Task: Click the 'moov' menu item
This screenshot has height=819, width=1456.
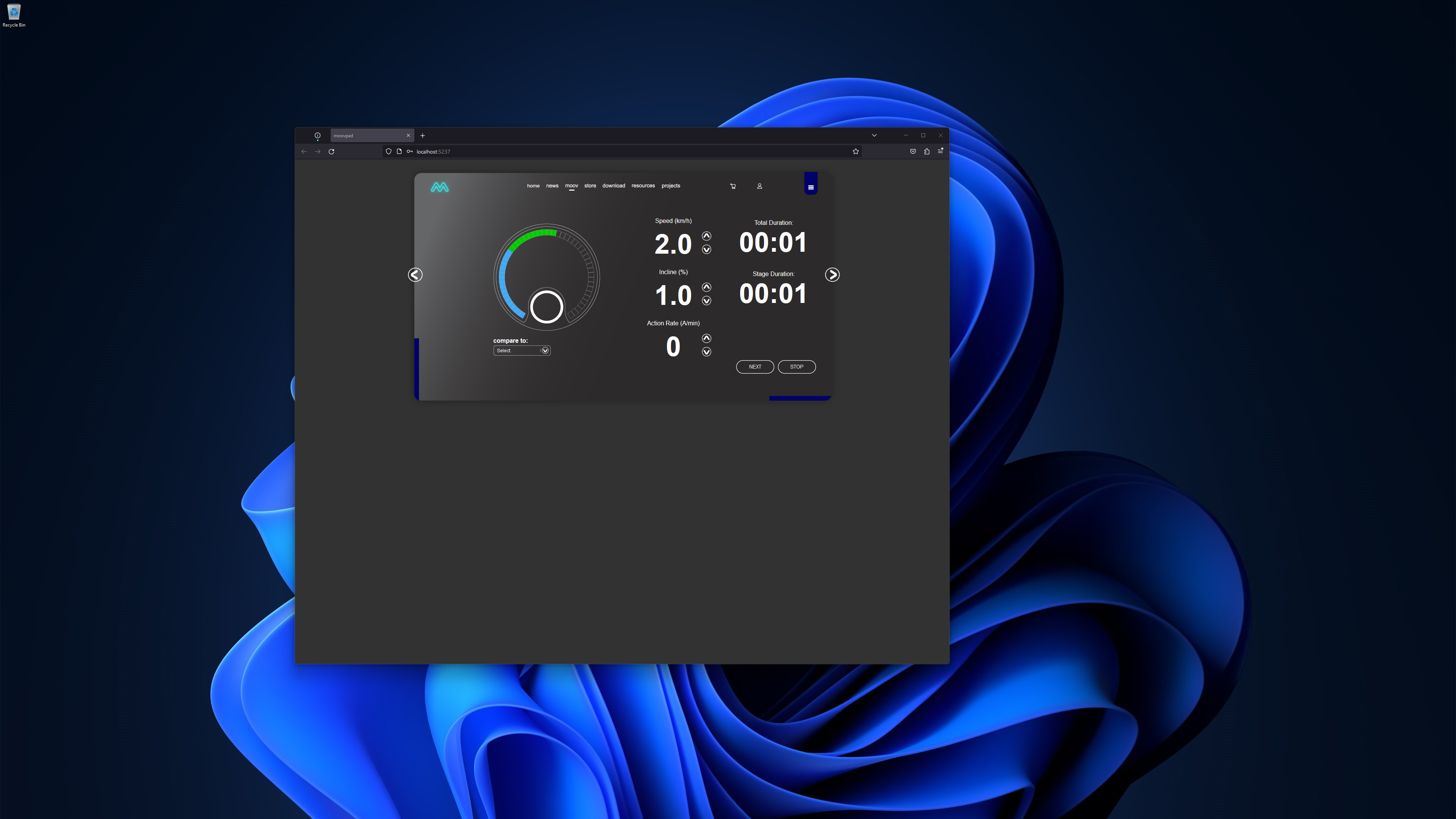Action: click(572, 187)
